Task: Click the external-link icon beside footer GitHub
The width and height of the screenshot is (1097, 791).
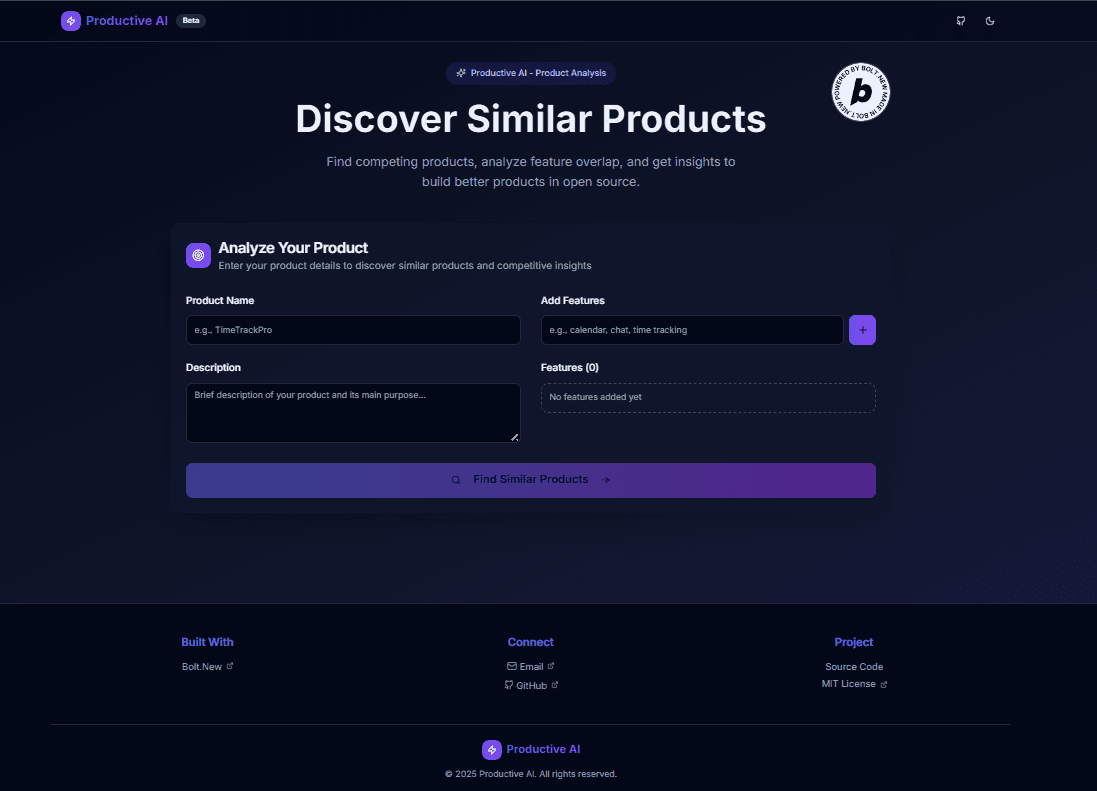Action: 555,685
